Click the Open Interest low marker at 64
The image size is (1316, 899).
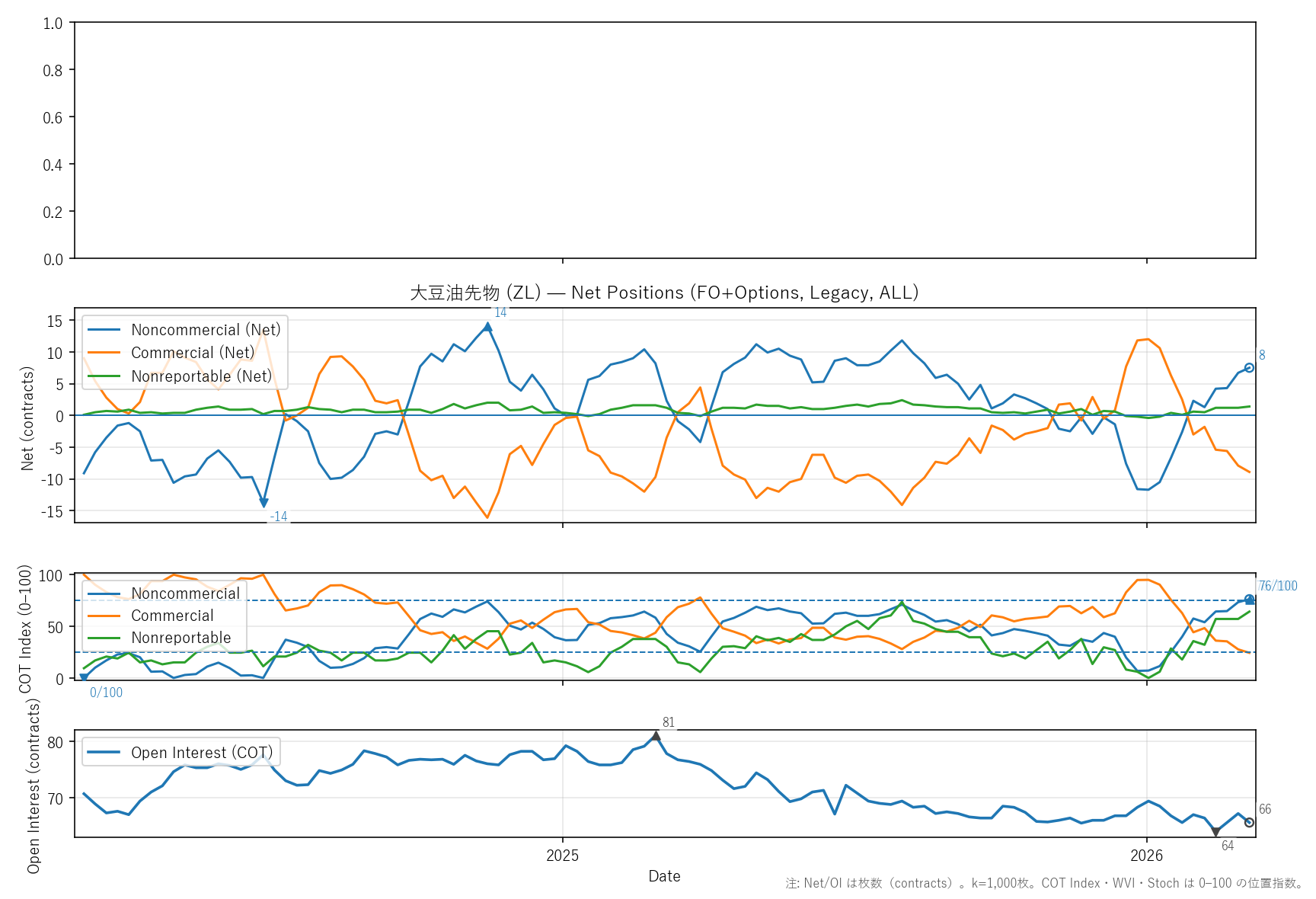point(1215,832)
